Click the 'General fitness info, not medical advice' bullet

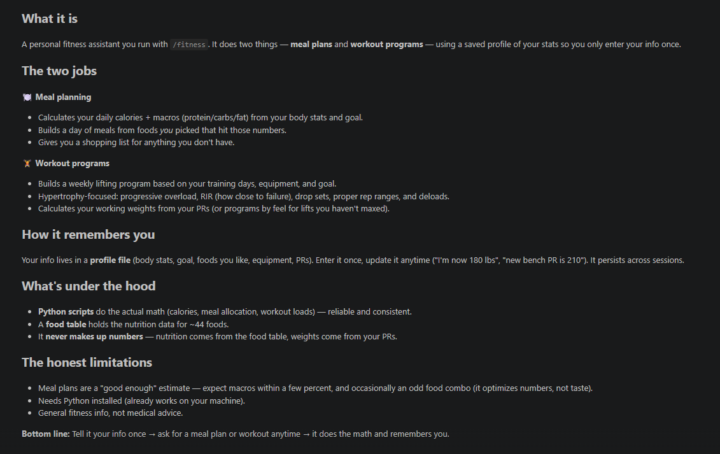110,413
